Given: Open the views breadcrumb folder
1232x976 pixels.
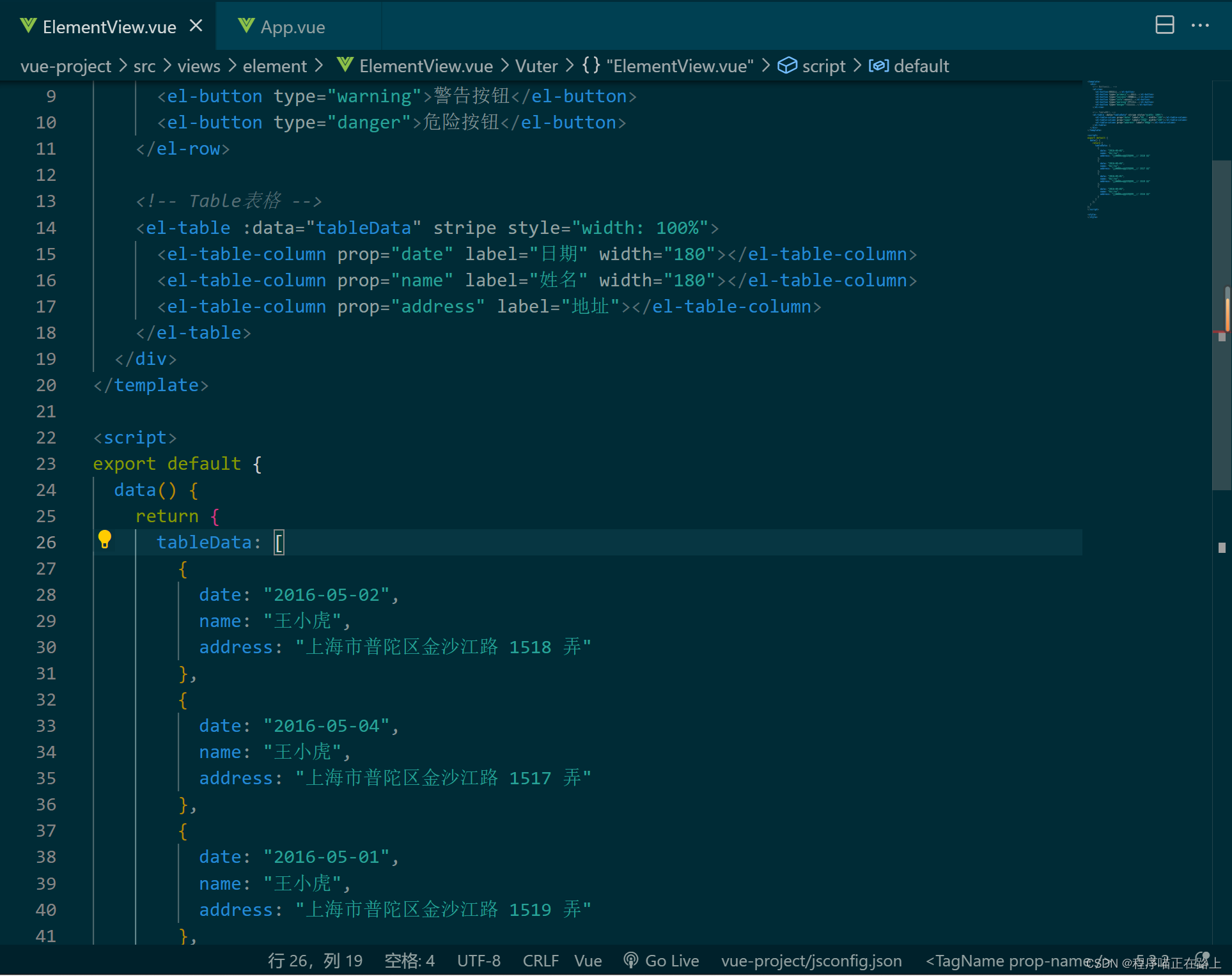Looking at the screenshot, I should point(199,66).
